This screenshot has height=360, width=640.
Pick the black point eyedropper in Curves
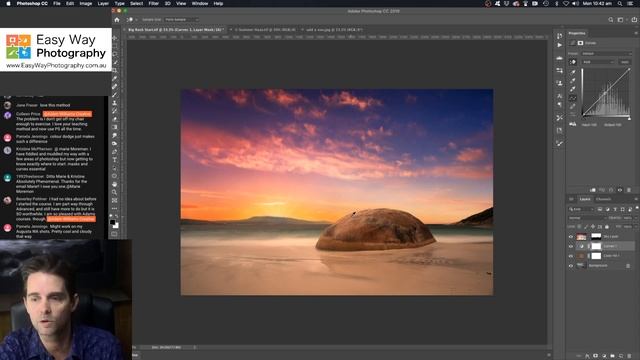tap(573, 72)
